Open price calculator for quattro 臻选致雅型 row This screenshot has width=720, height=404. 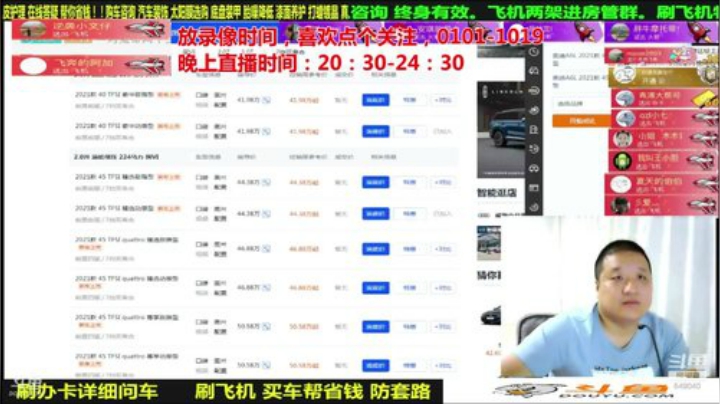pos(267,249)
